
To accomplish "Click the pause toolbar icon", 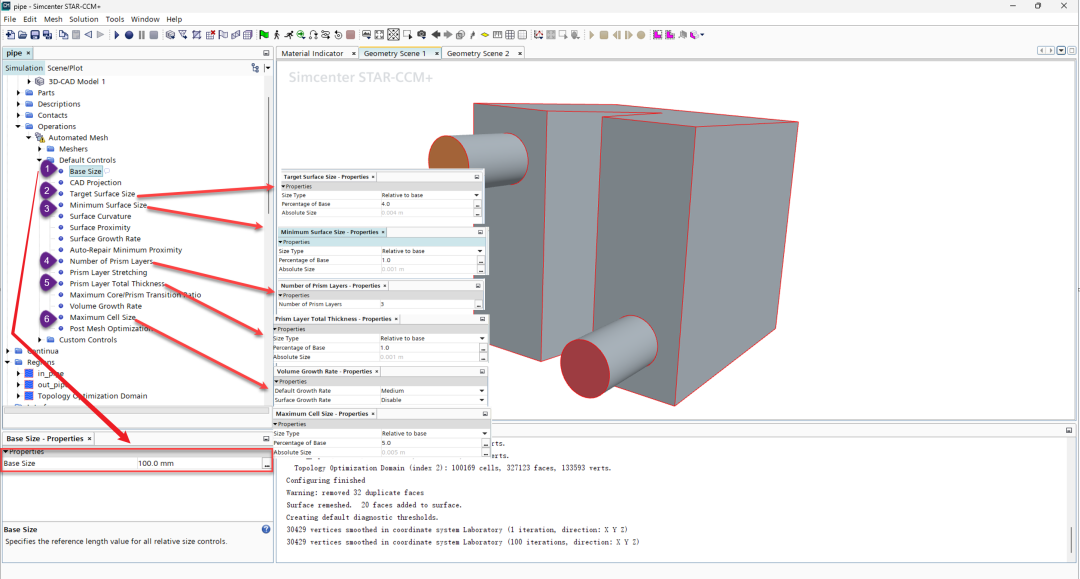I will 142,34.
